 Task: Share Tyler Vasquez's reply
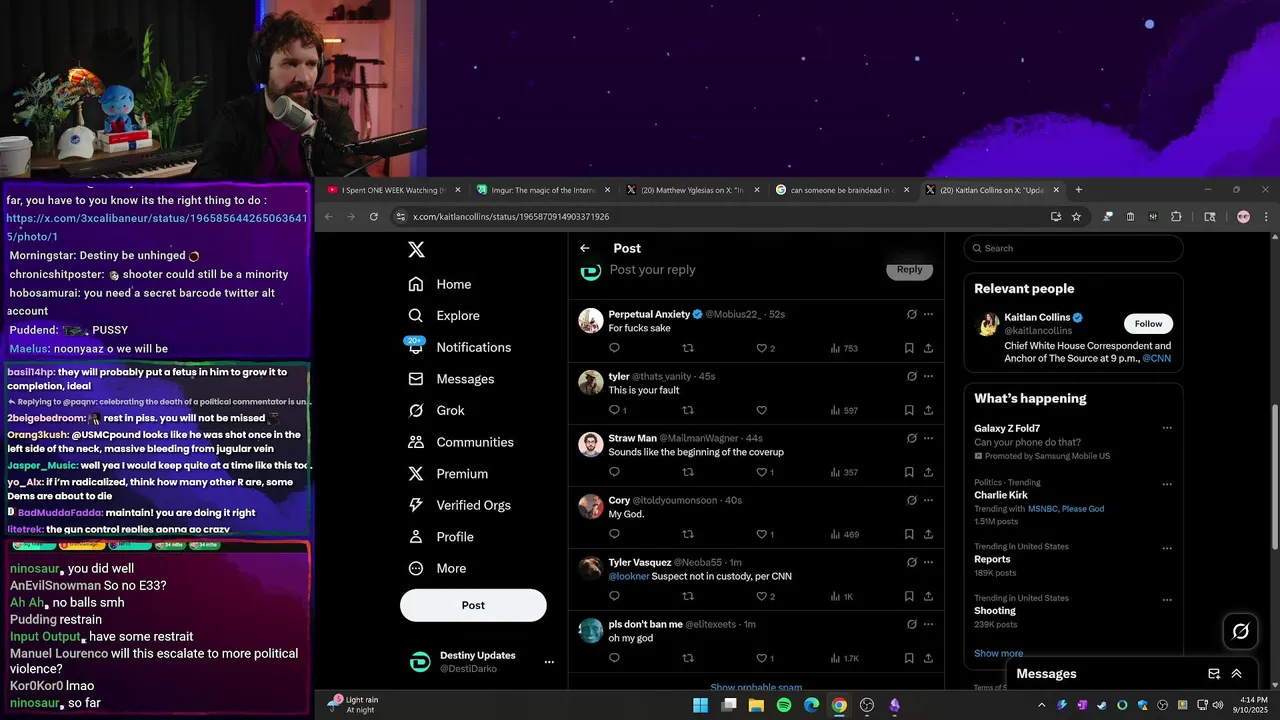click(x=928, y=596)
